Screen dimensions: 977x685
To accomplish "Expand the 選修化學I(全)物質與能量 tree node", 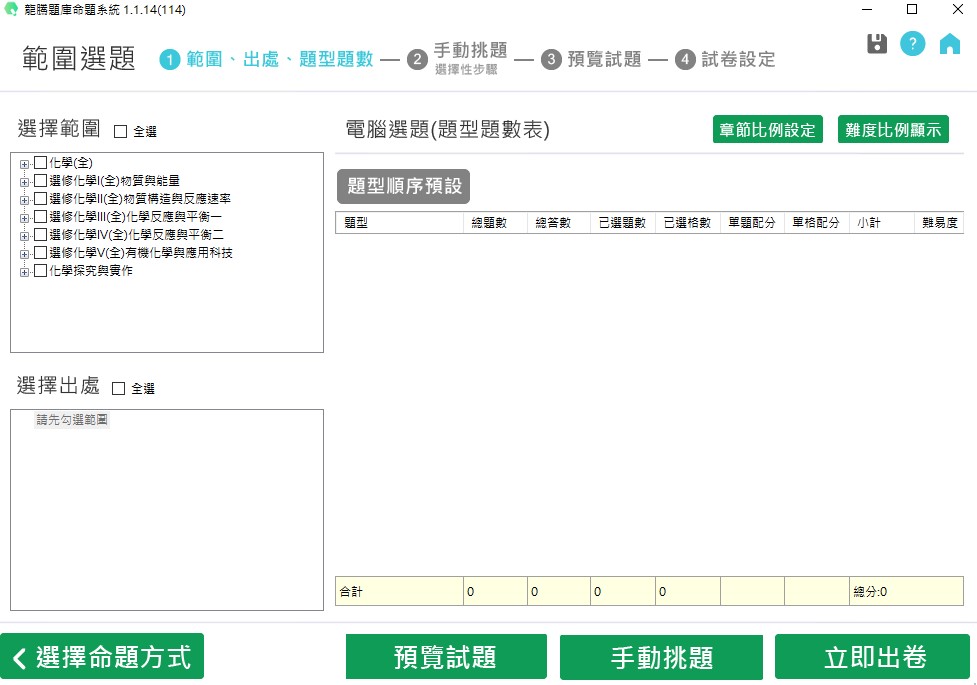I will click(24, 182).
